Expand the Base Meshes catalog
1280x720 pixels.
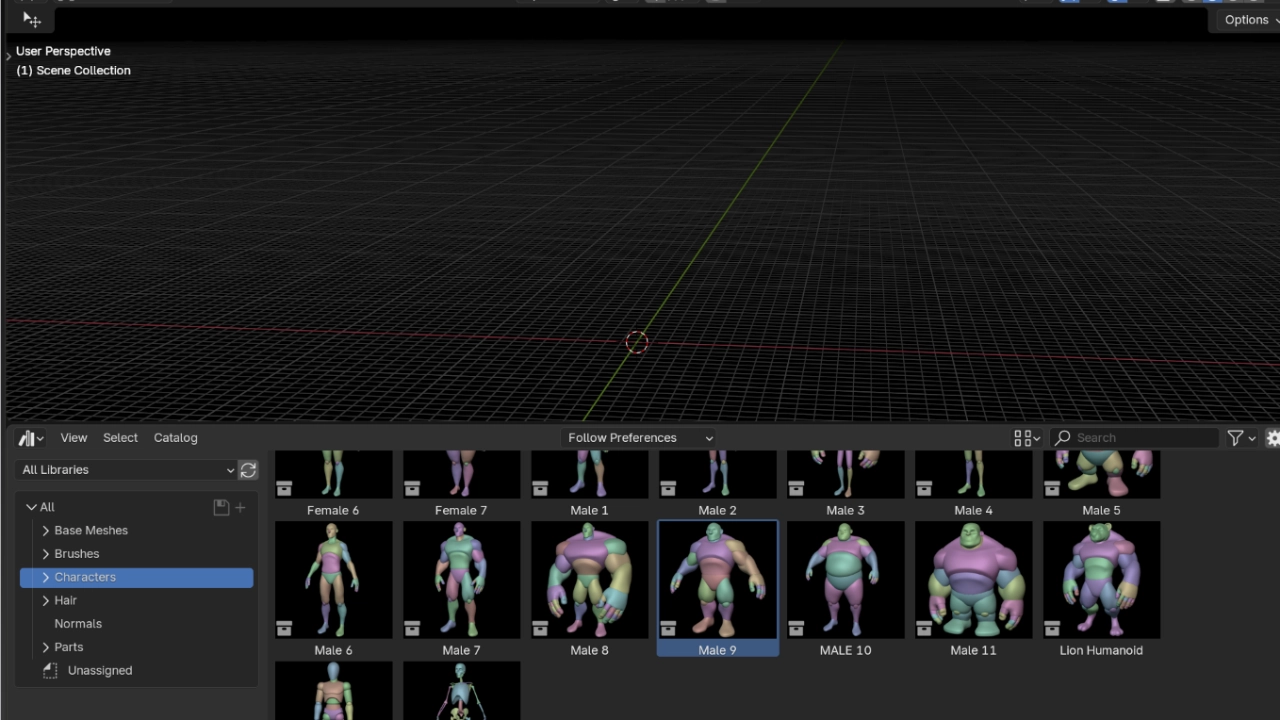pos(46,531)
